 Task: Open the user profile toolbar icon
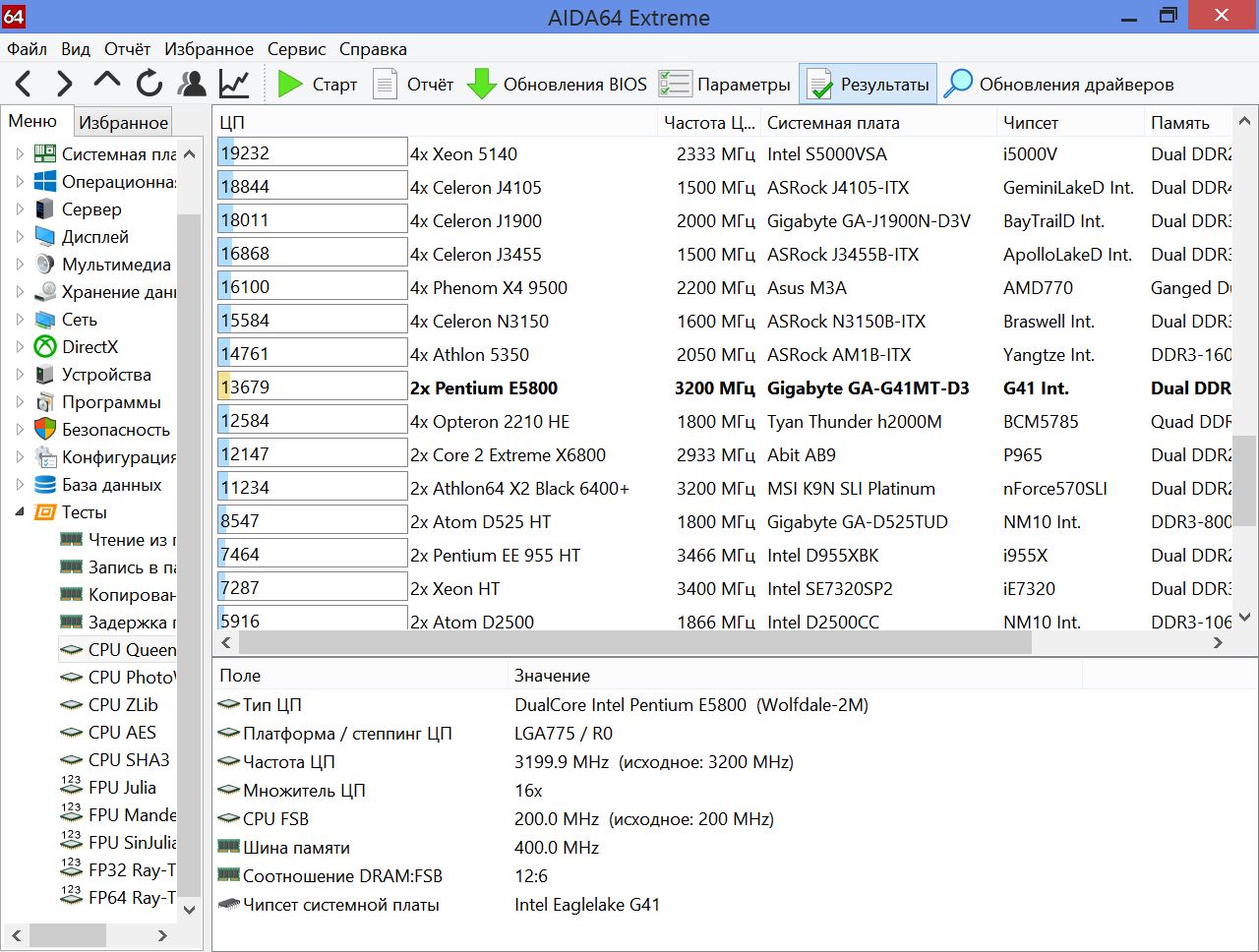click(x=192, y=84)
